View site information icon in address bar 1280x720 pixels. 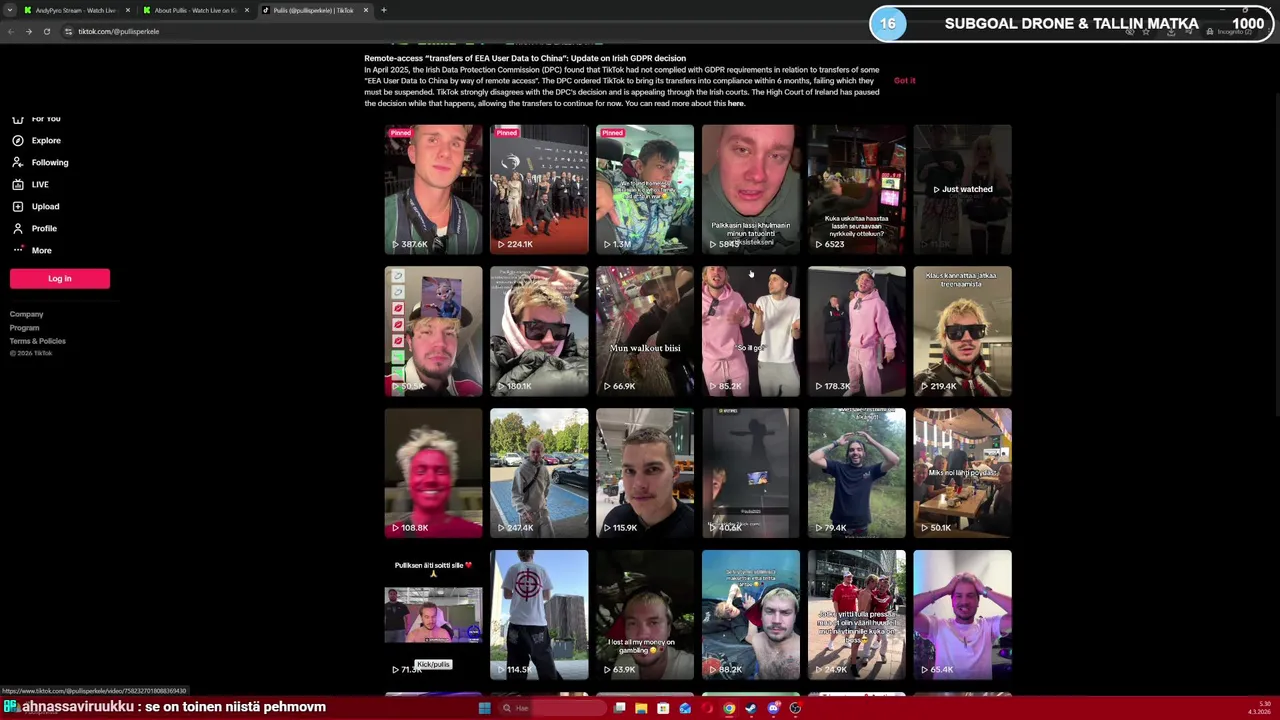[x=68, y=31]
